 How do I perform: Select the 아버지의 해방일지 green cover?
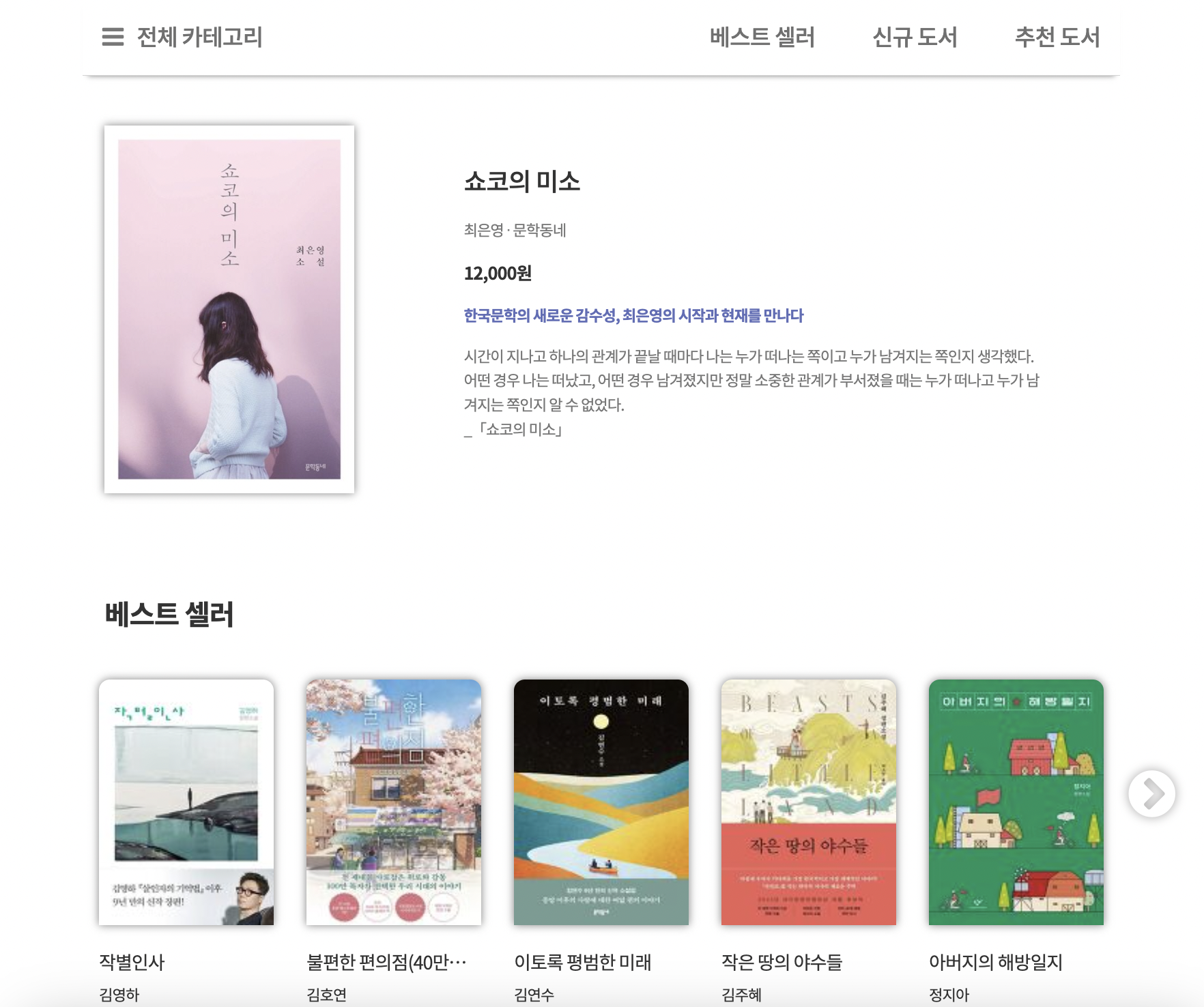(1016, 802)
